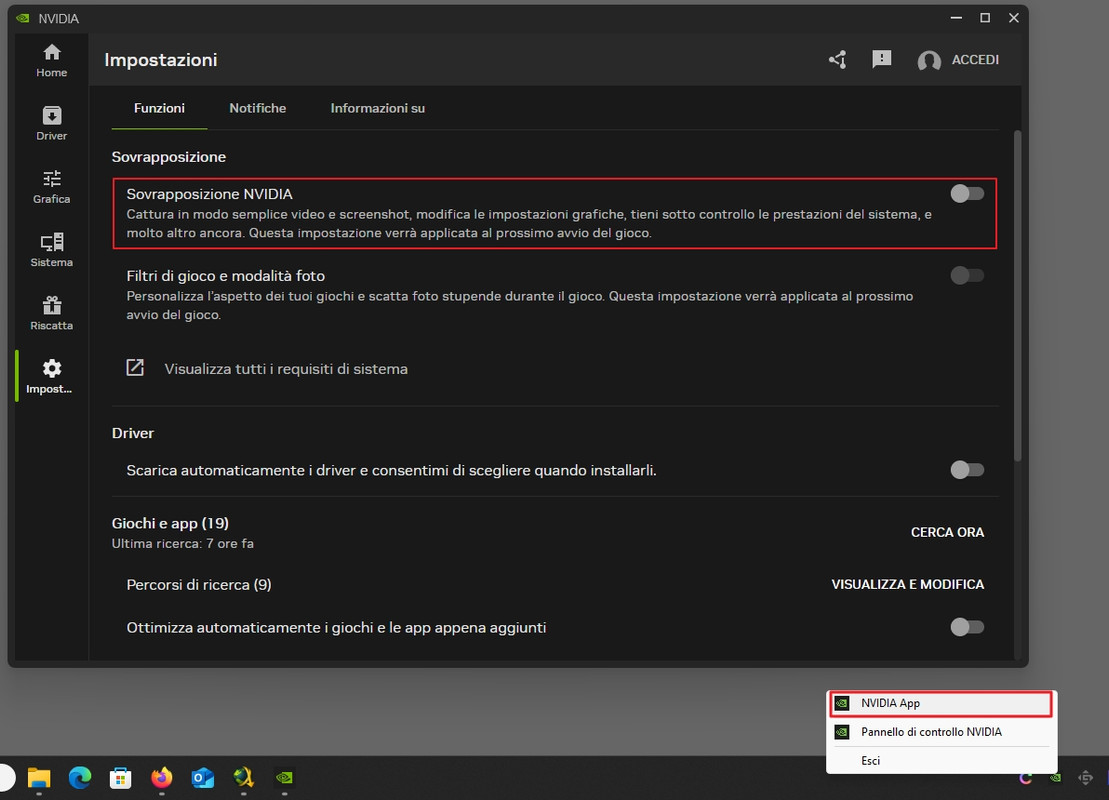Image resolution: width=1109 pixels, height=800 pixels.
Task: Click the user avatar icon
Action: click(929, 61)
